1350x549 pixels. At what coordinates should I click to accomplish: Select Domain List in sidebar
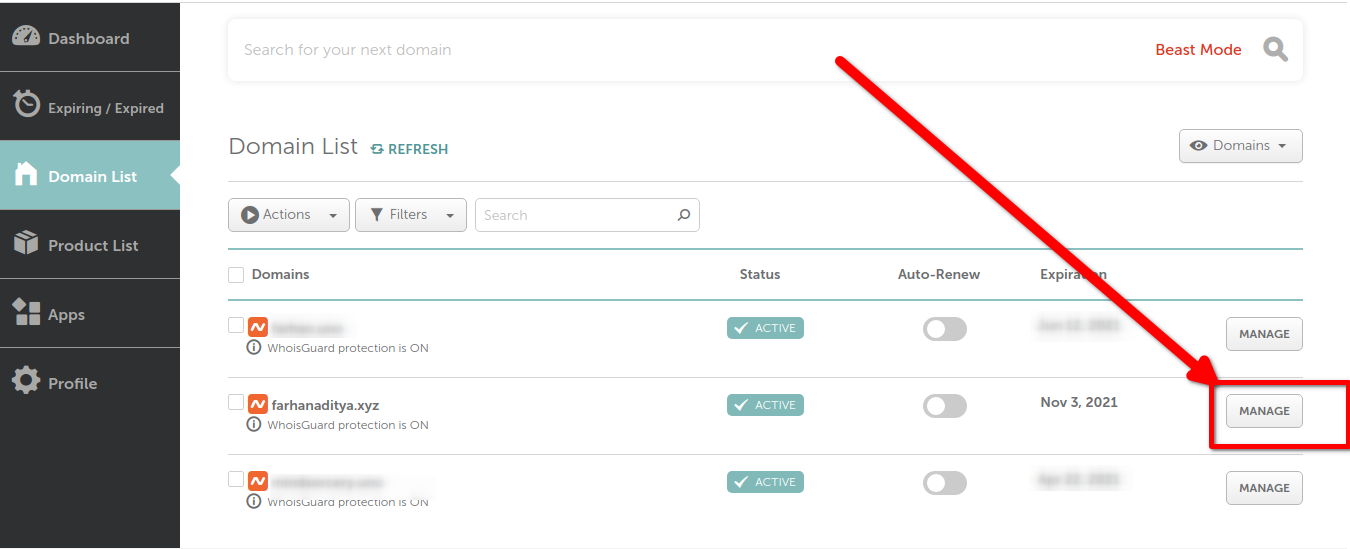(90, 176)
